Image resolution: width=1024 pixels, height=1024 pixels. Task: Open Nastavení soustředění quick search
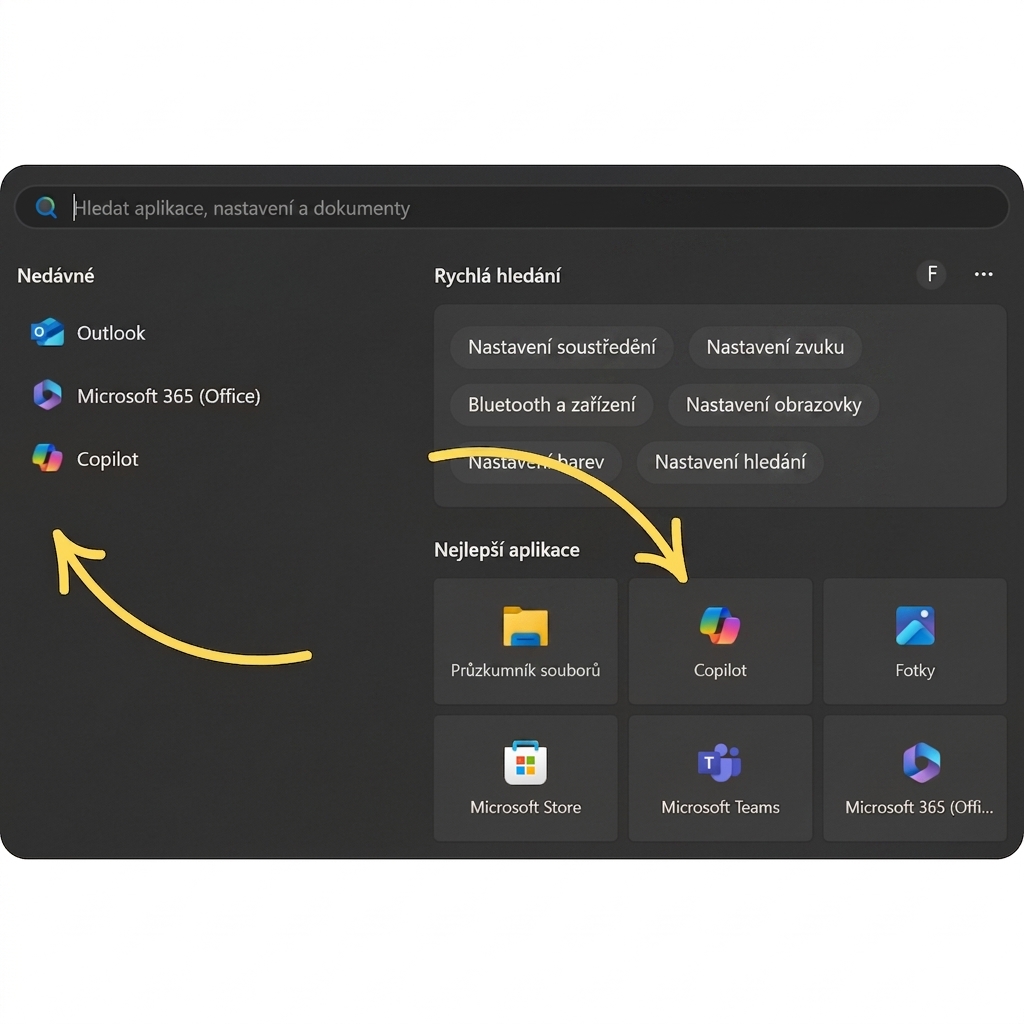(562, 347)
